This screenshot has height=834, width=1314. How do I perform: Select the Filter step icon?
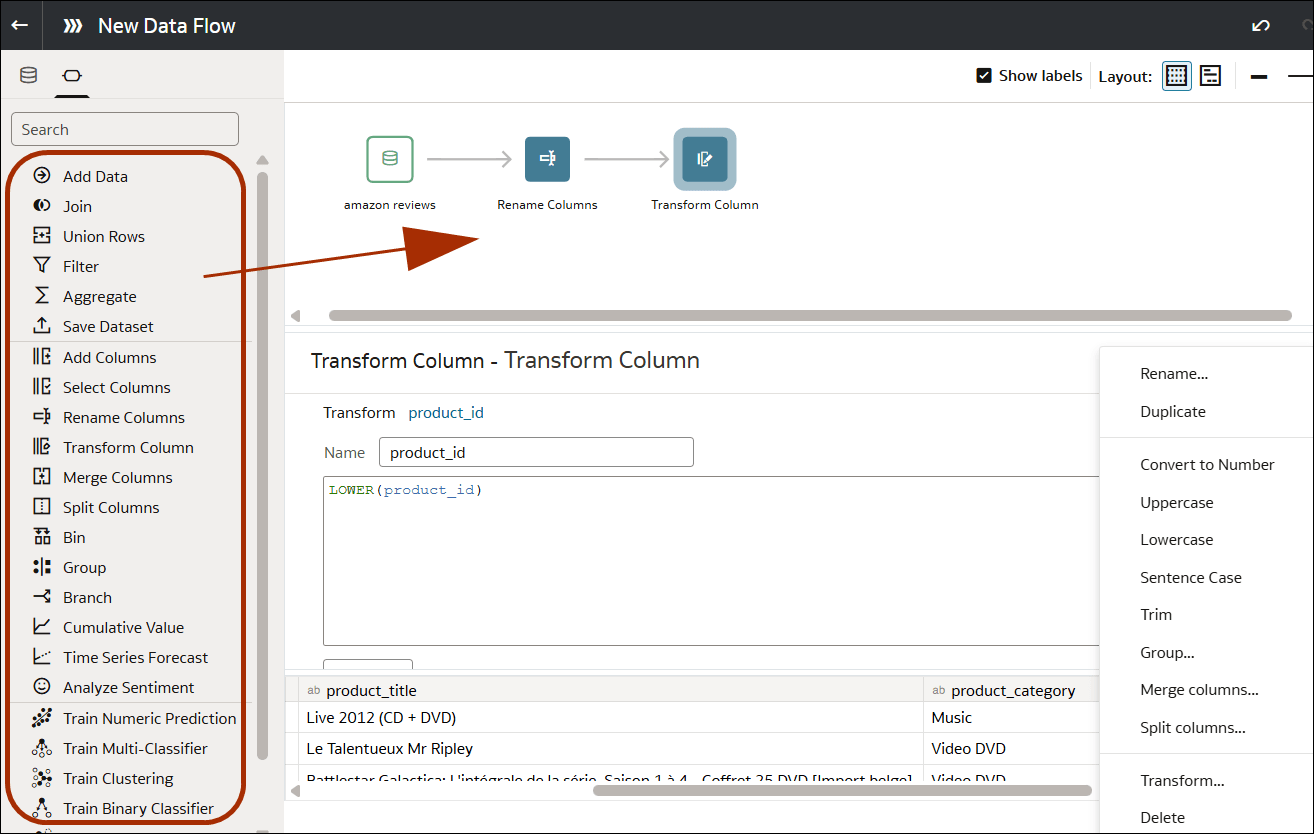[40, 266]
